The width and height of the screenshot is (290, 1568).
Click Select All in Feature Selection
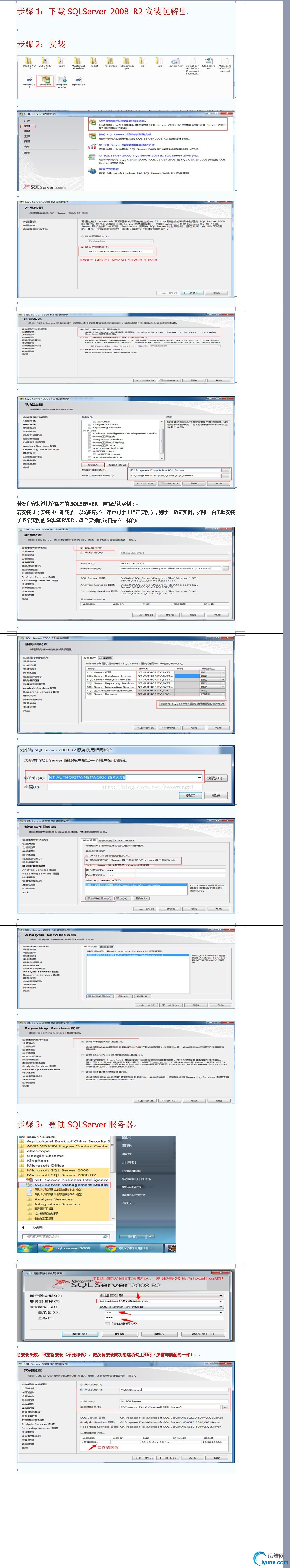coord(93,464)
